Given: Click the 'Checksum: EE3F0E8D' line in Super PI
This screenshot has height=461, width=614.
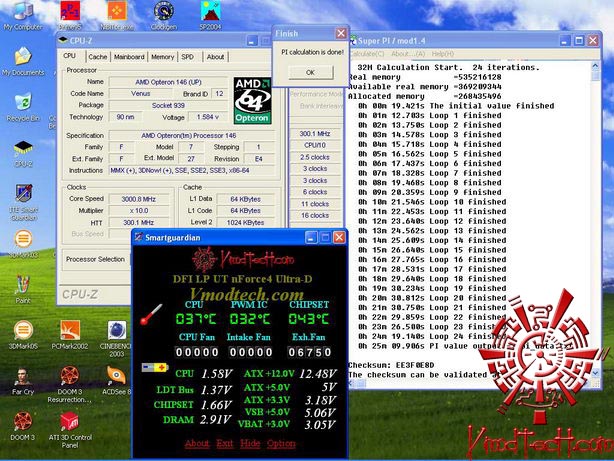Looking at the screenshot, I should pyautogui.click(x=391, y=365).
